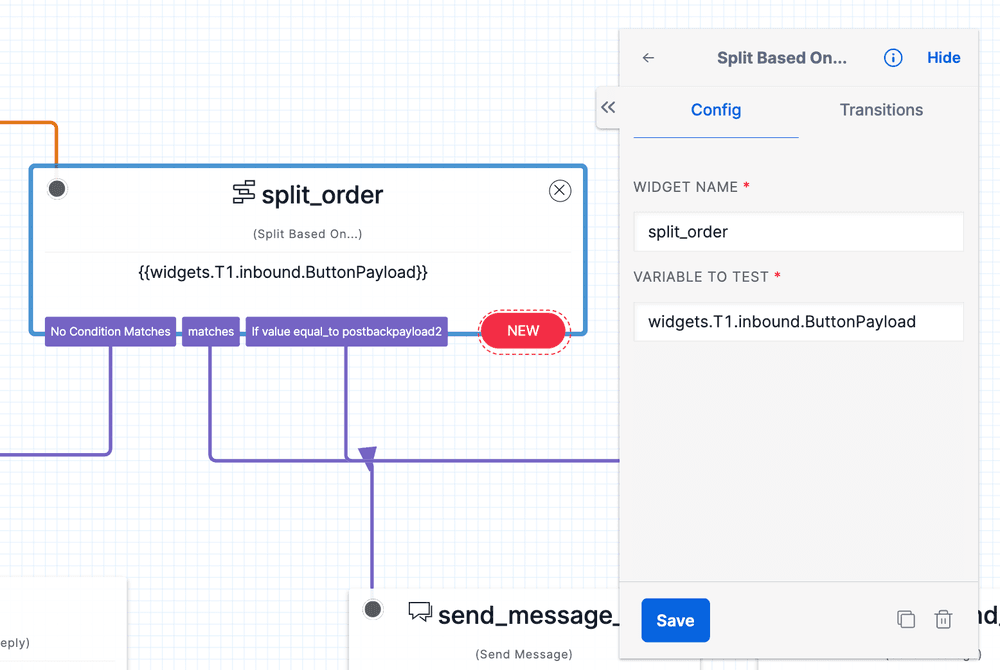Save the split_order widget configuration

click(x=675, y=620)
